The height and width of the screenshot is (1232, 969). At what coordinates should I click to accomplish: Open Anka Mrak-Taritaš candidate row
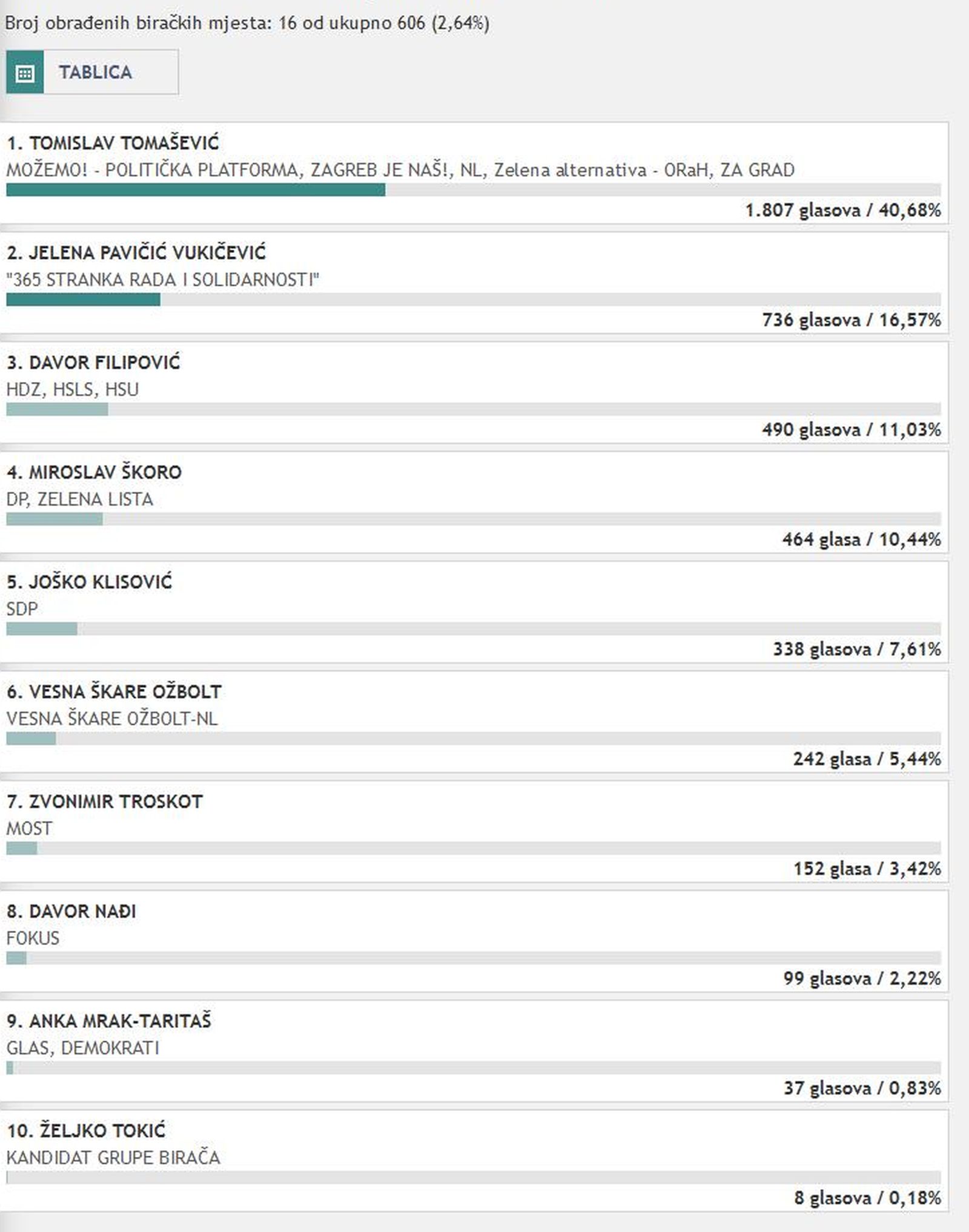[x=474, y=1051]
